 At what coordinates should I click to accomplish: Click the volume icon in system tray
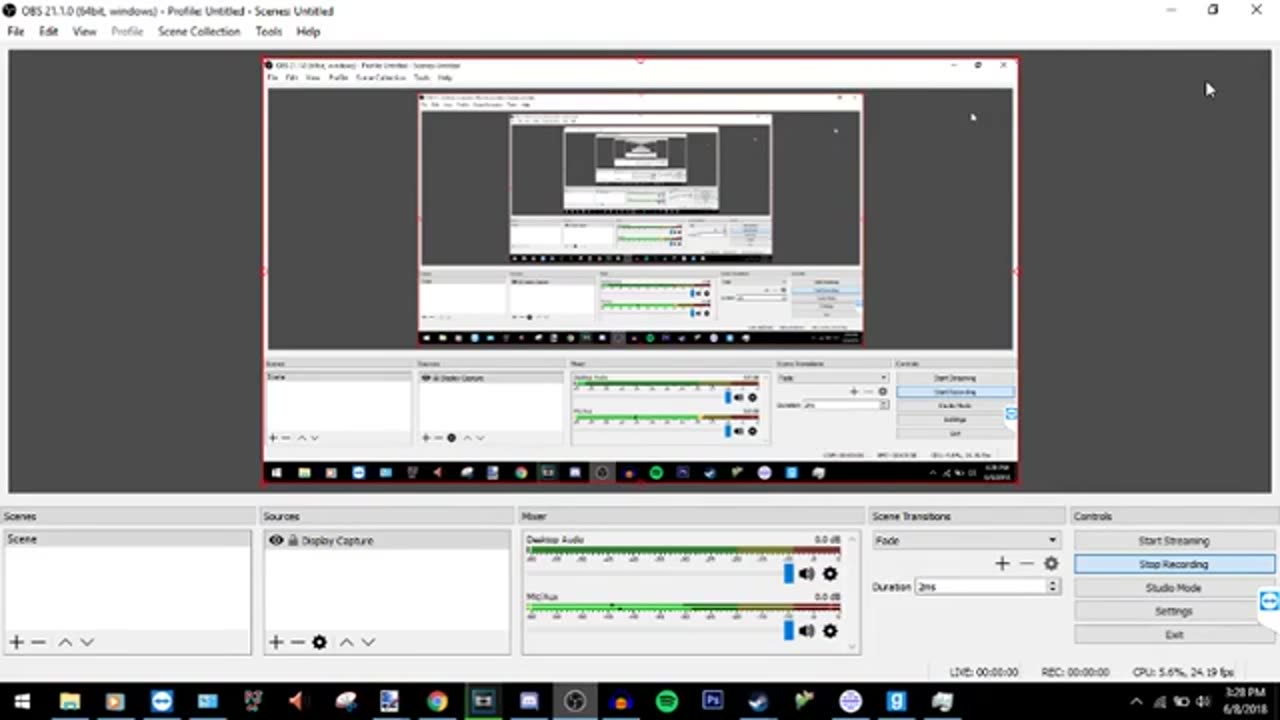pos(1203,702)
